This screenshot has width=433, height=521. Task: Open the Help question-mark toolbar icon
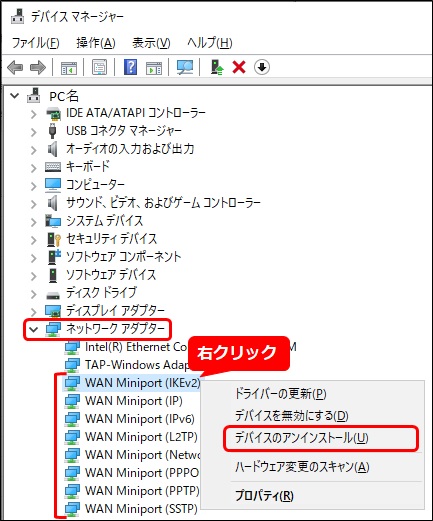[131, 67]
